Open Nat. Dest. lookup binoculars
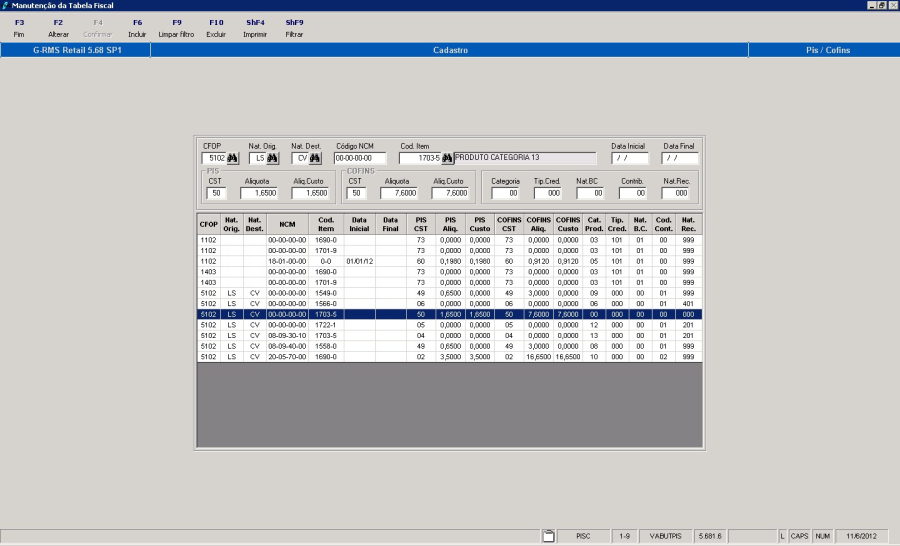Image resolution: width=900 pixels, height=546 pixels. point(314,158)
